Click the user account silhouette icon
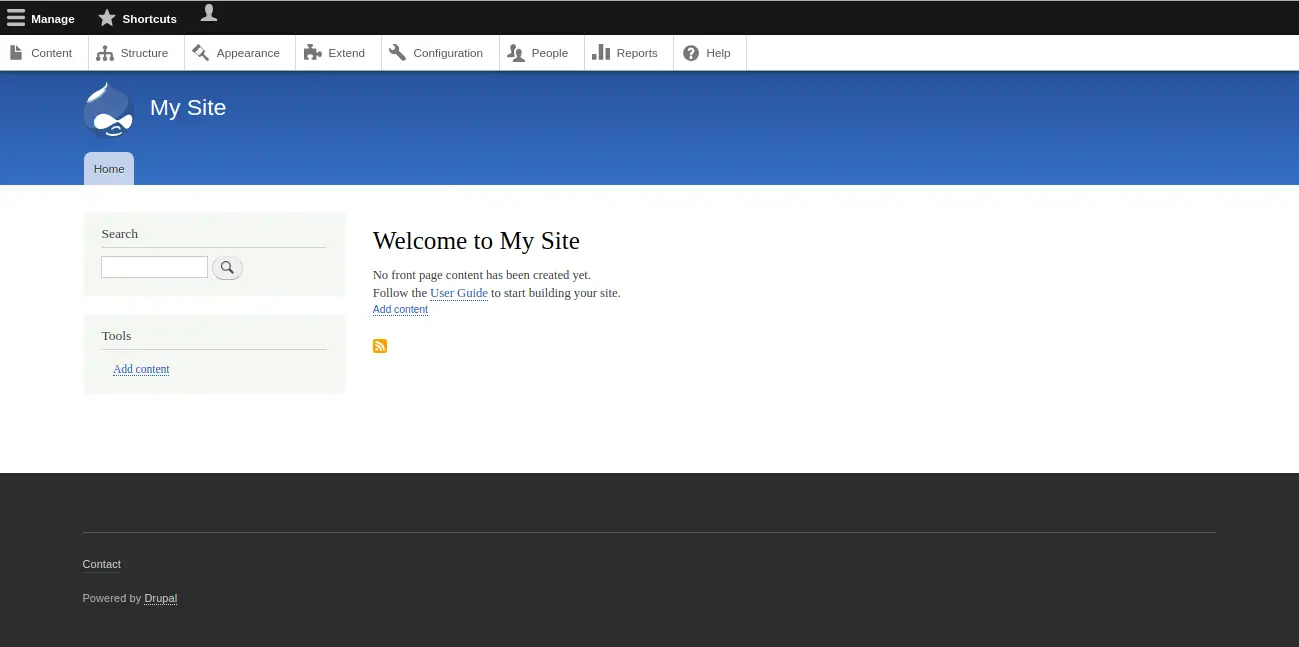This screenshot has height=647, width=1299. tap(208, 14)
